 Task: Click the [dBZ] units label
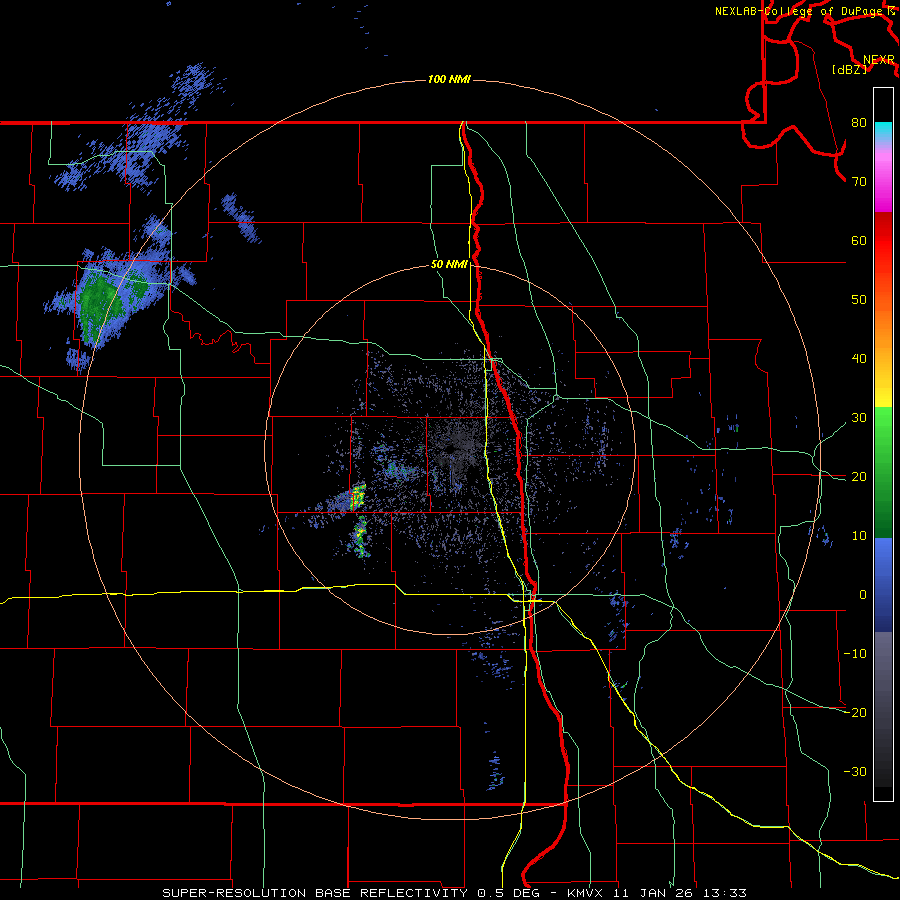849,70
